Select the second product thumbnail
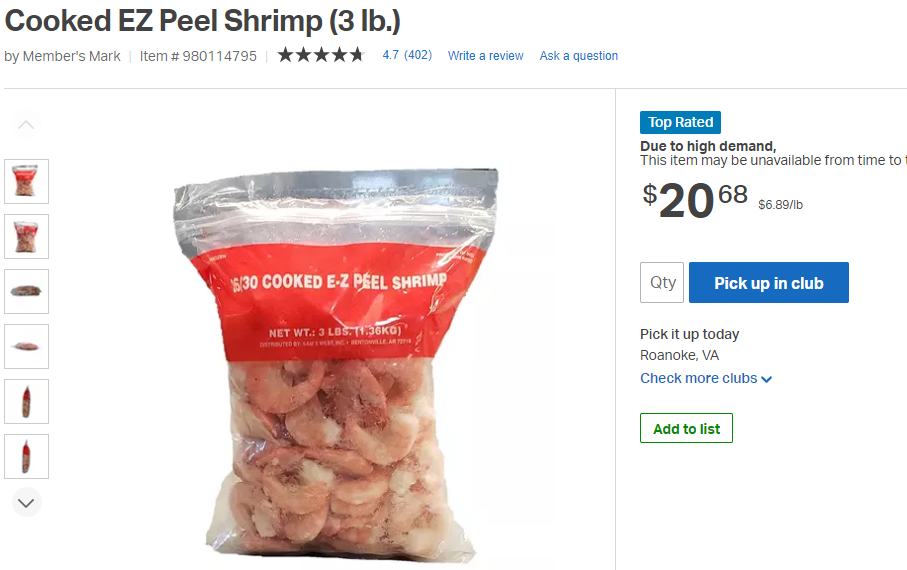This screenshot has height=570, width=907. point(27,236)
